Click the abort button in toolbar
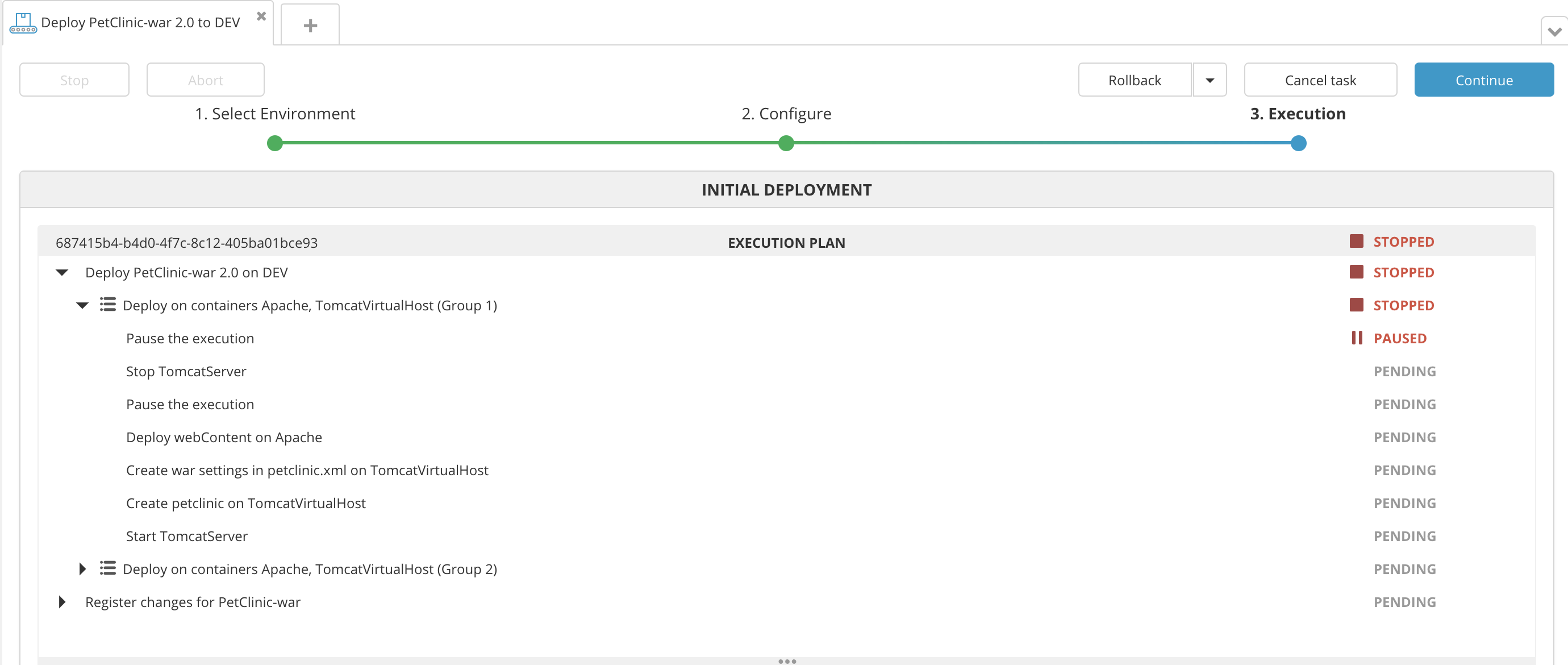Image resolution: width=1568 pixels, height=665 pixels. (205, 79)
